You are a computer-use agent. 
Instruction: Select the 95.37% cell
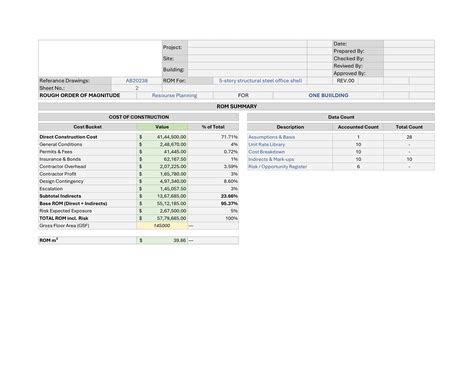213,203
